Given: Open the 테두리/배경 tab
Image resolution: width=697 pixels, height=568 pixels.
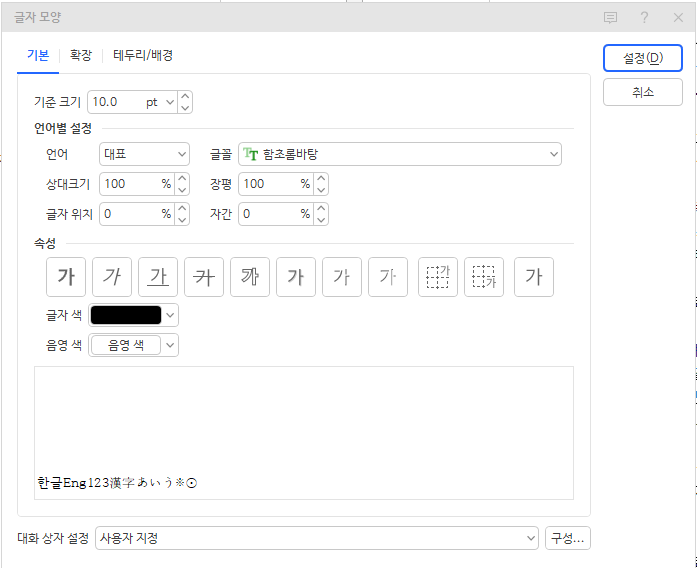Looking at the screenshot, I should click(x=143, y=56).
